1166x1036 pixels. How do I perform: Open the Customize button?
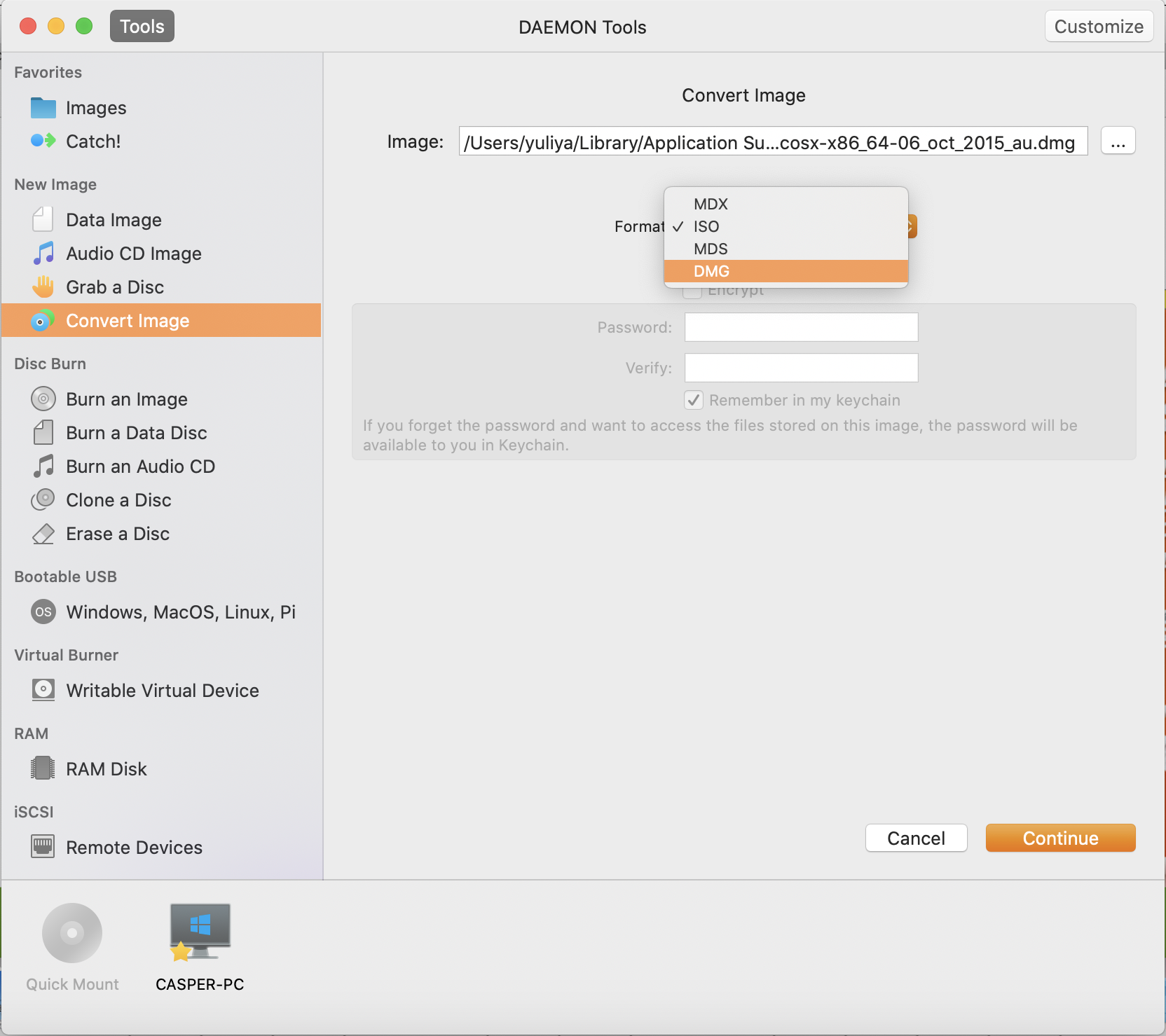click(1099, 27)
